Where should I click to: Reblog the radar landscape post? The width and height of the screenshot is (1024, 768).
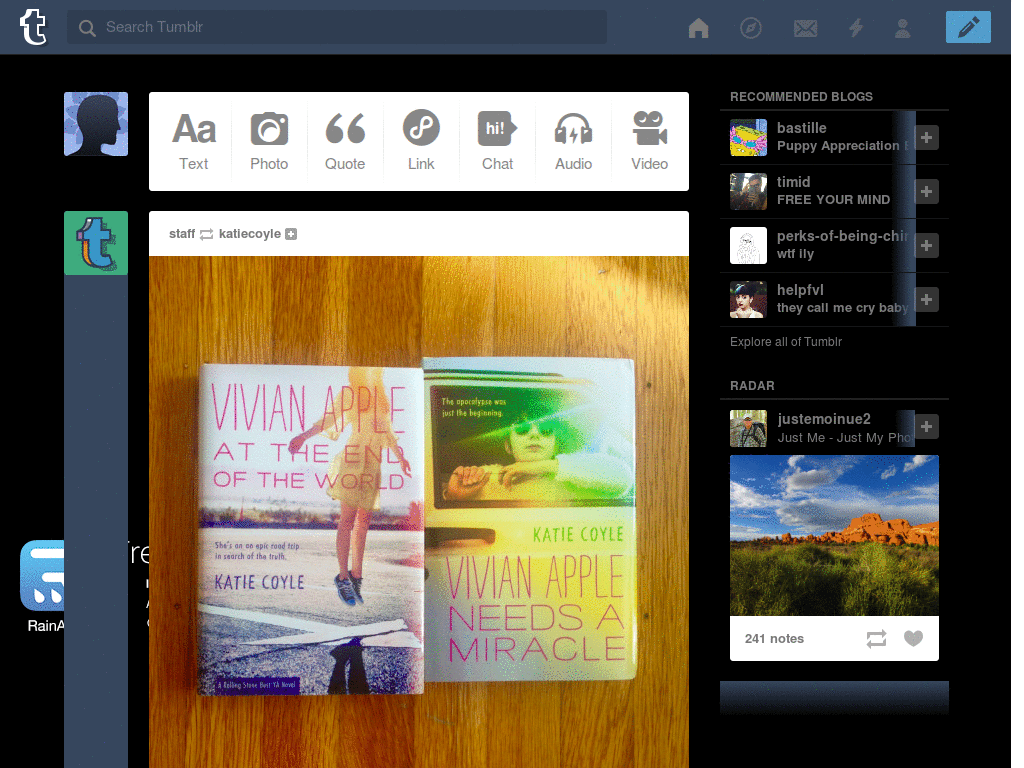(876, 639)
